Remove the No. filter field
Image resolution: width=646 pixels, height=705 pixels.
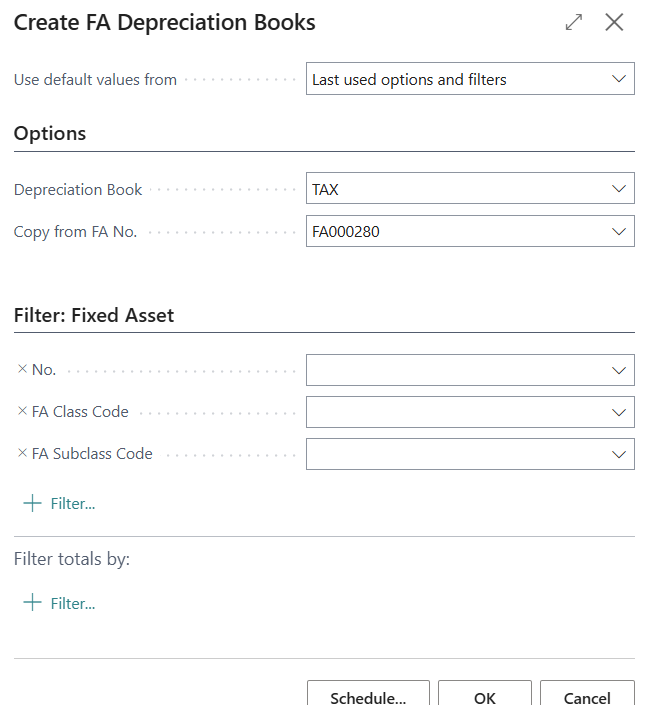pyautogui.click(x=22, y=369)
